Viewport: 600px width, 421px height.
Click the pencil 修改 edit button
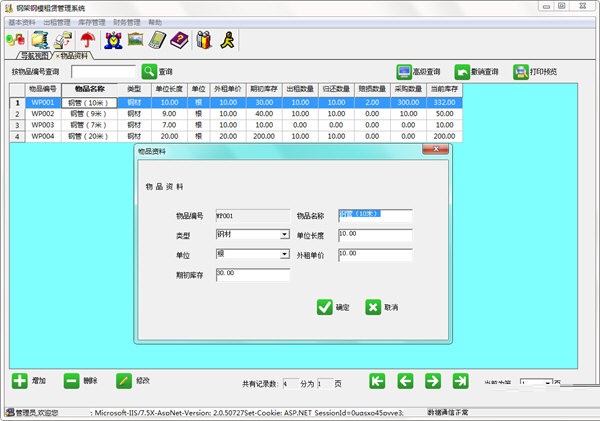pos(124,381)
